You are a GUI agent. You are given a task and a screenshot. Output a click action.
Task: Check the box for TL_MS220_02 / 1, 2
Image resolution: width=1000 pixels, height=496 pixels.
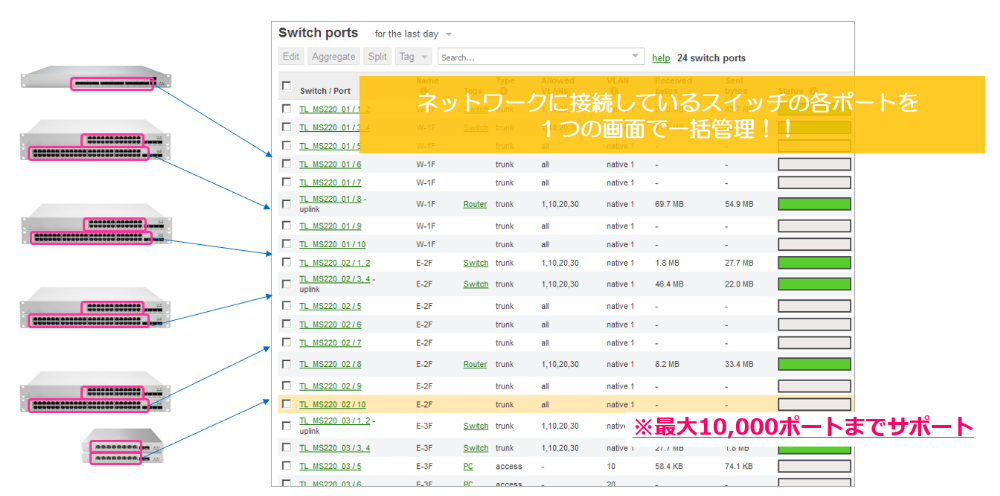286,262
